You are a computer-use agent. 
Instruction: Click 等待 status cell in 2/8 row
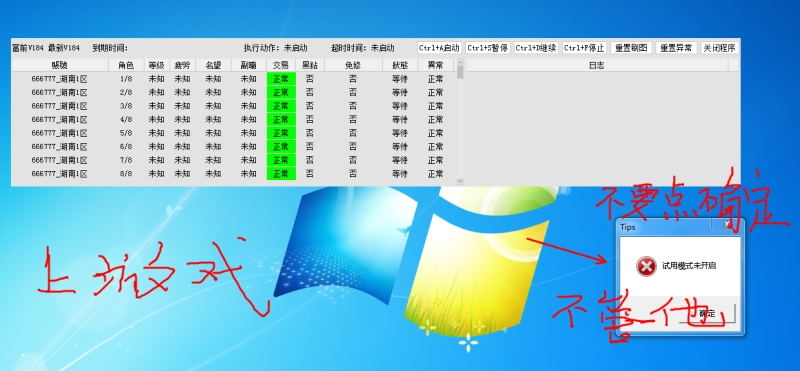point(400,92)
